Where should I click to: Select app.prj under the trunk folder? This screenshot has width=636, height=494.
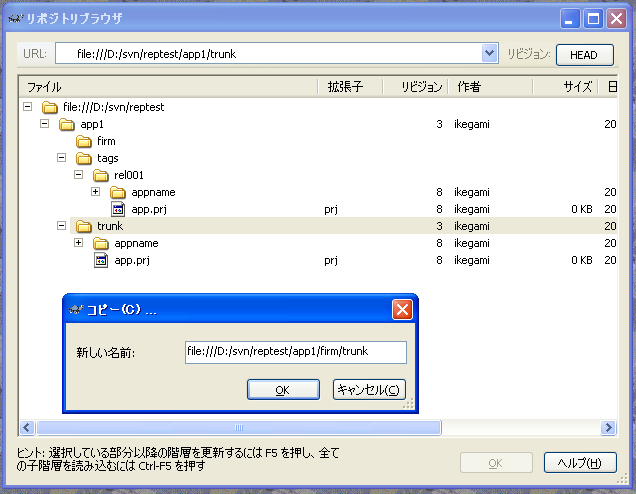(132, 260)
